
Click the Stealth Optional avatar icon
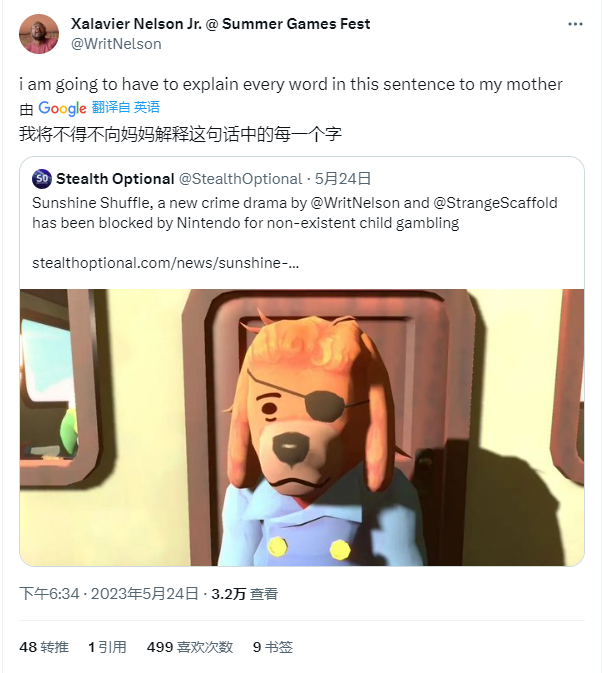click(x=42, y=179)
